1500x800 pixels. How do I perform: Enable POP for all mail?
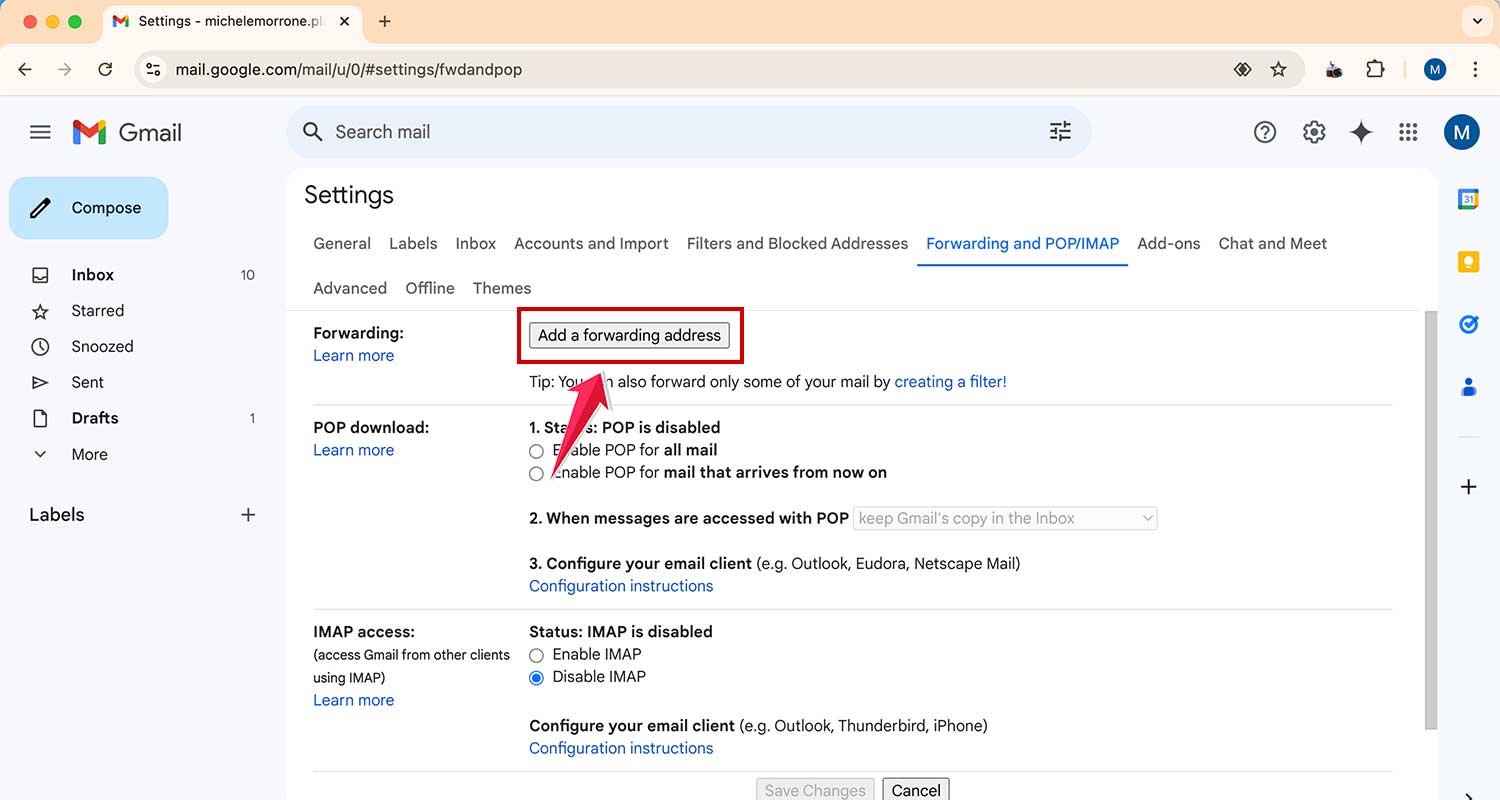tap(536, 451)
